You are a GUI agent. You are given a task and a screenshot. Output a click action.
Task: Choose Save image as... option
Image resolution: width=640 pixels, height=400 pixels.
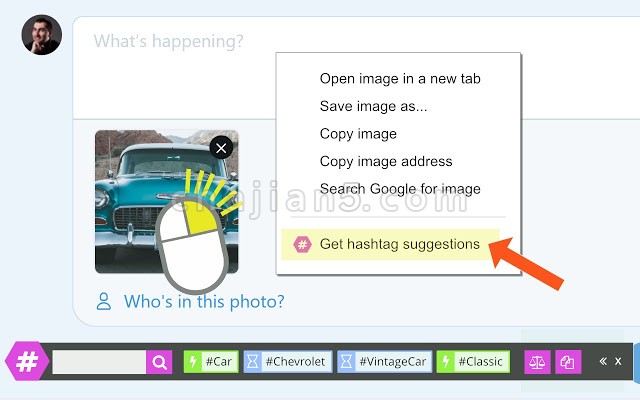pos(373,106)
